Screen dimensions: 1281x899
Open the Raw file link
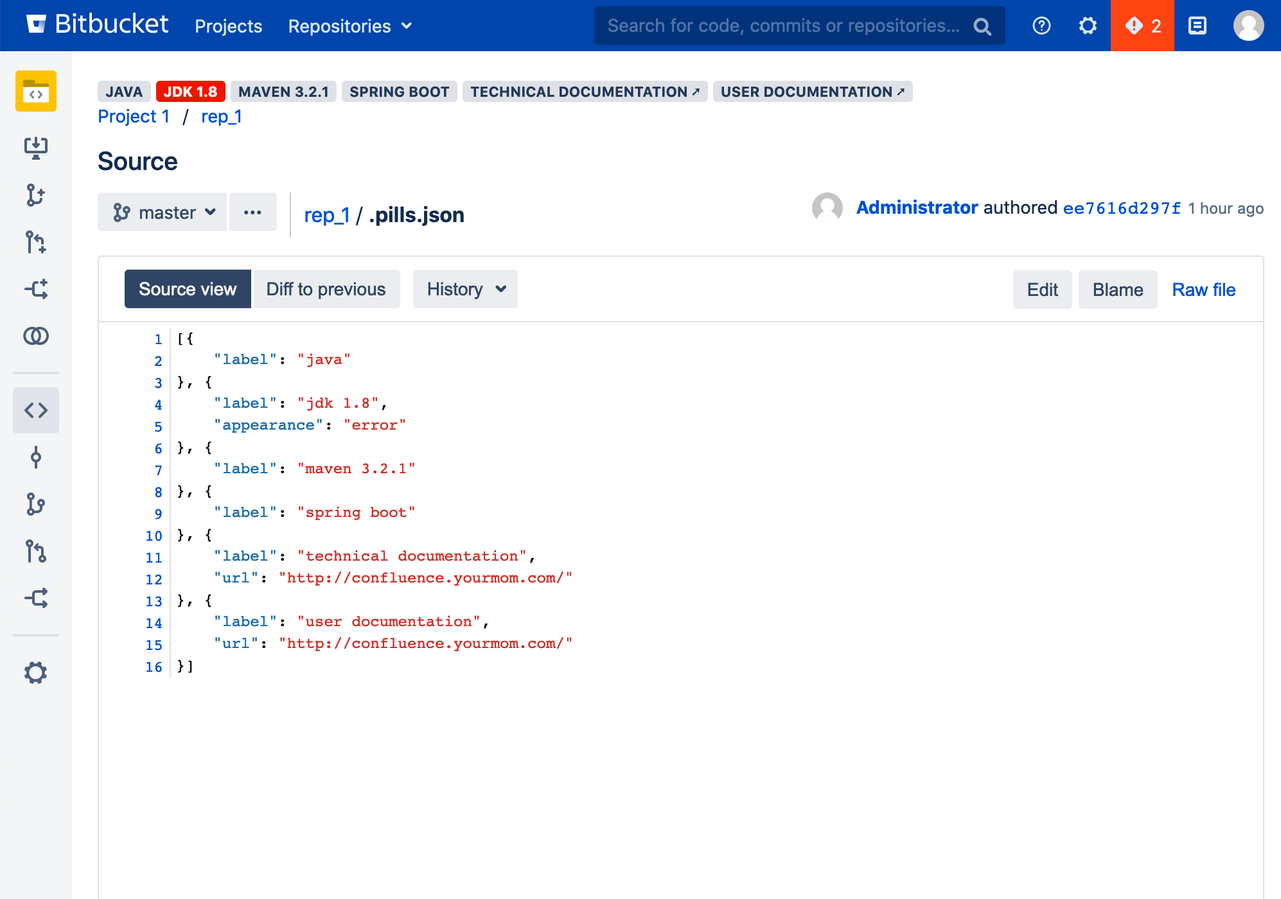pyautogui.click(x=1204, y=290)
